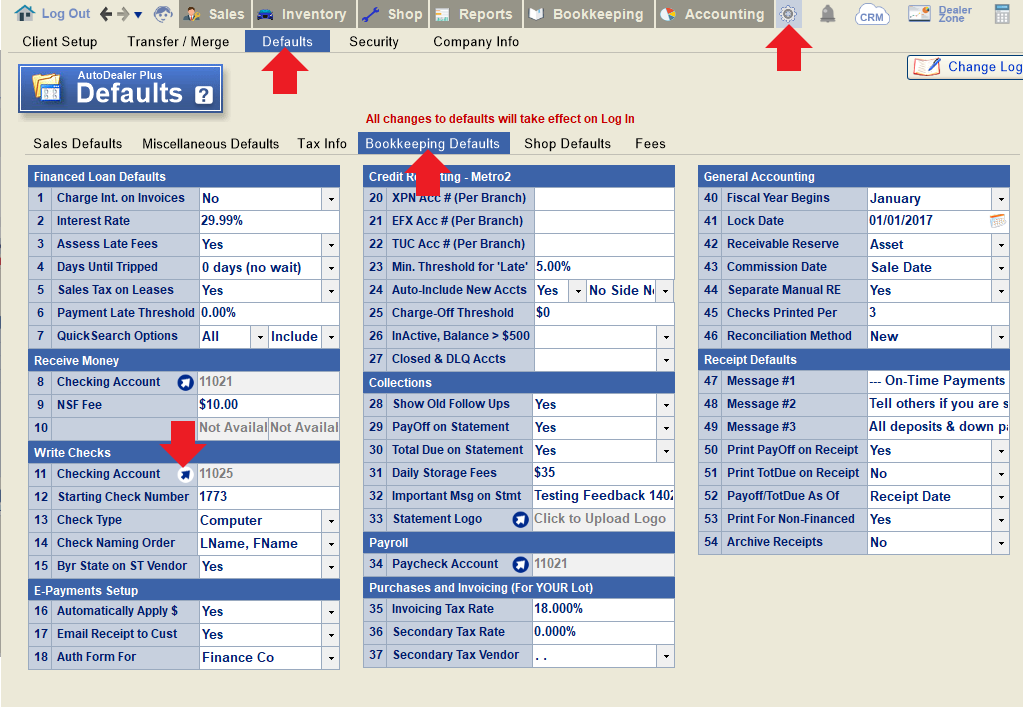Image resolution: width=1023 pixels, height=707 pixels.
Task: Open the Sales Tax on Leases dropdown
Action: [331, 290]
